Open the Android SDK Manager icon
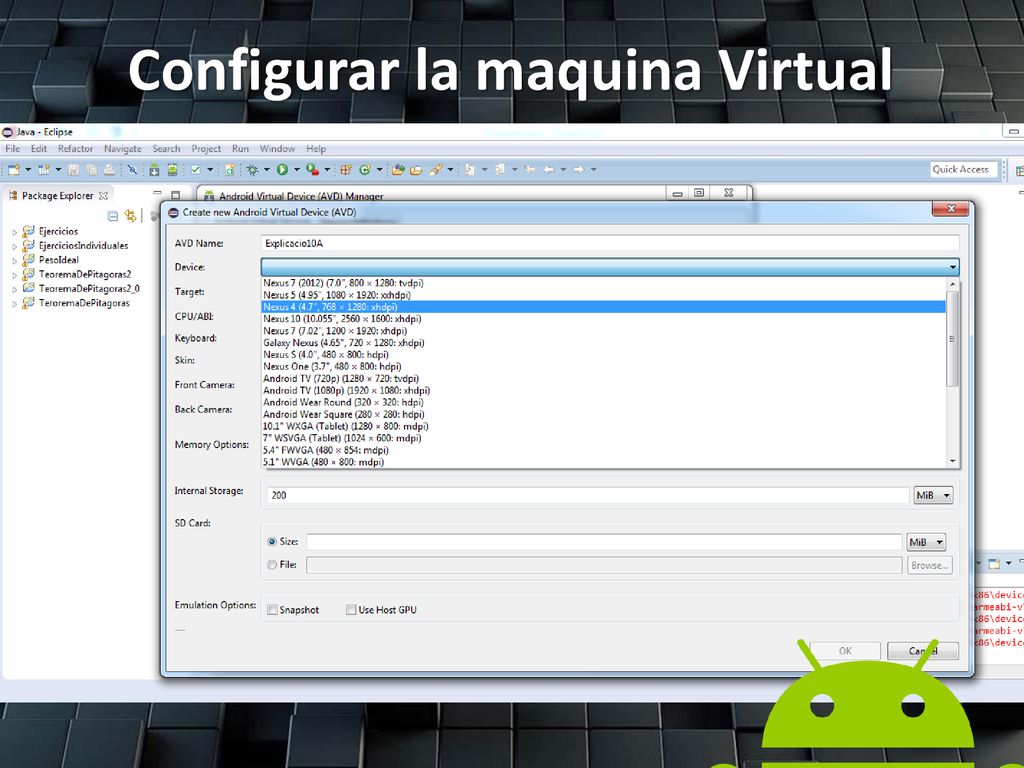 pyautogui.click(x=154, y=170)
